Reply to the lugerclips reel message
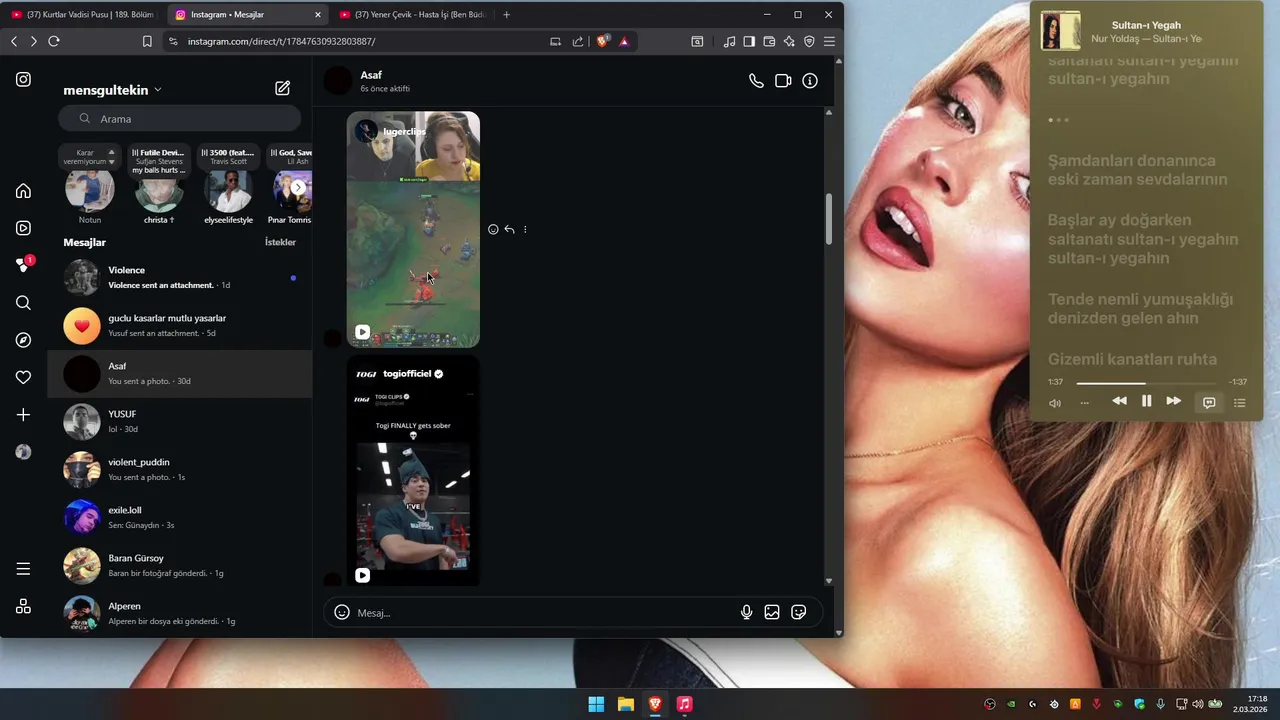Image resolution: width=1280 pixels, height=720 pixels. tap(509, 229)
